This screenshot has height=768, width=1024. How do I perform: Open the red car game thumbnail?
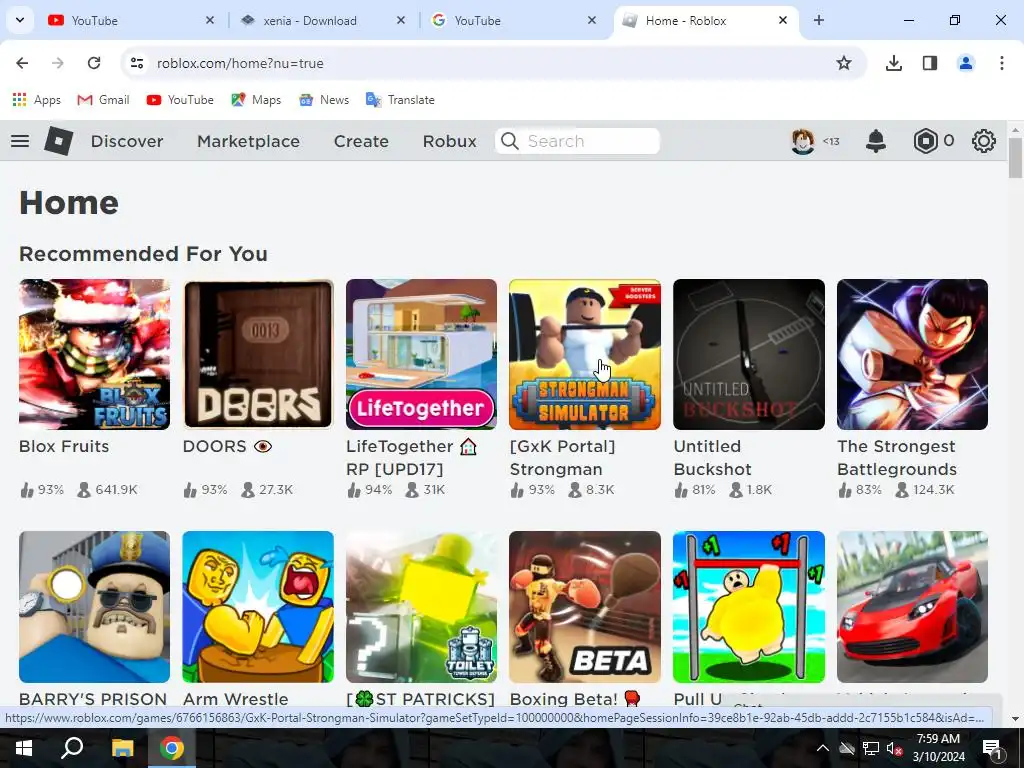(912, 607)
